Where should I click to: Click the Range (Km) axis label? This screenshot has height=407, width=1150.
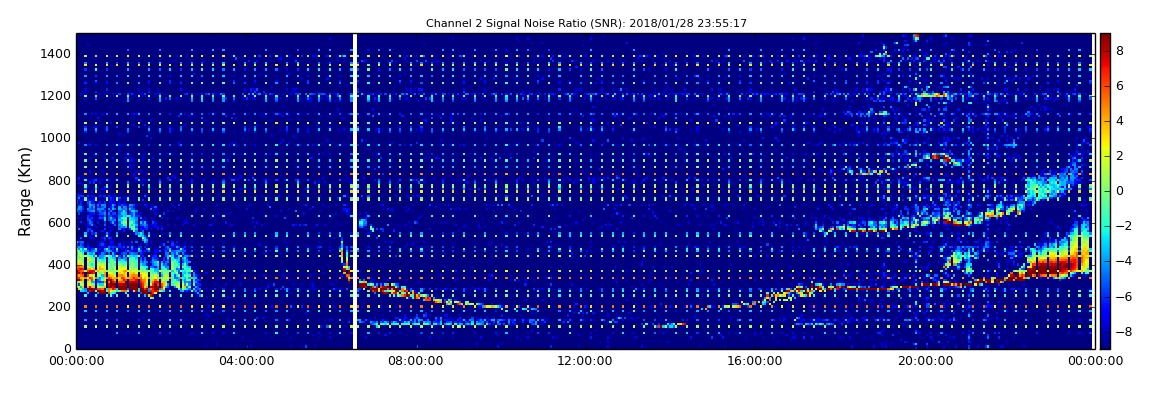[25, 191]
